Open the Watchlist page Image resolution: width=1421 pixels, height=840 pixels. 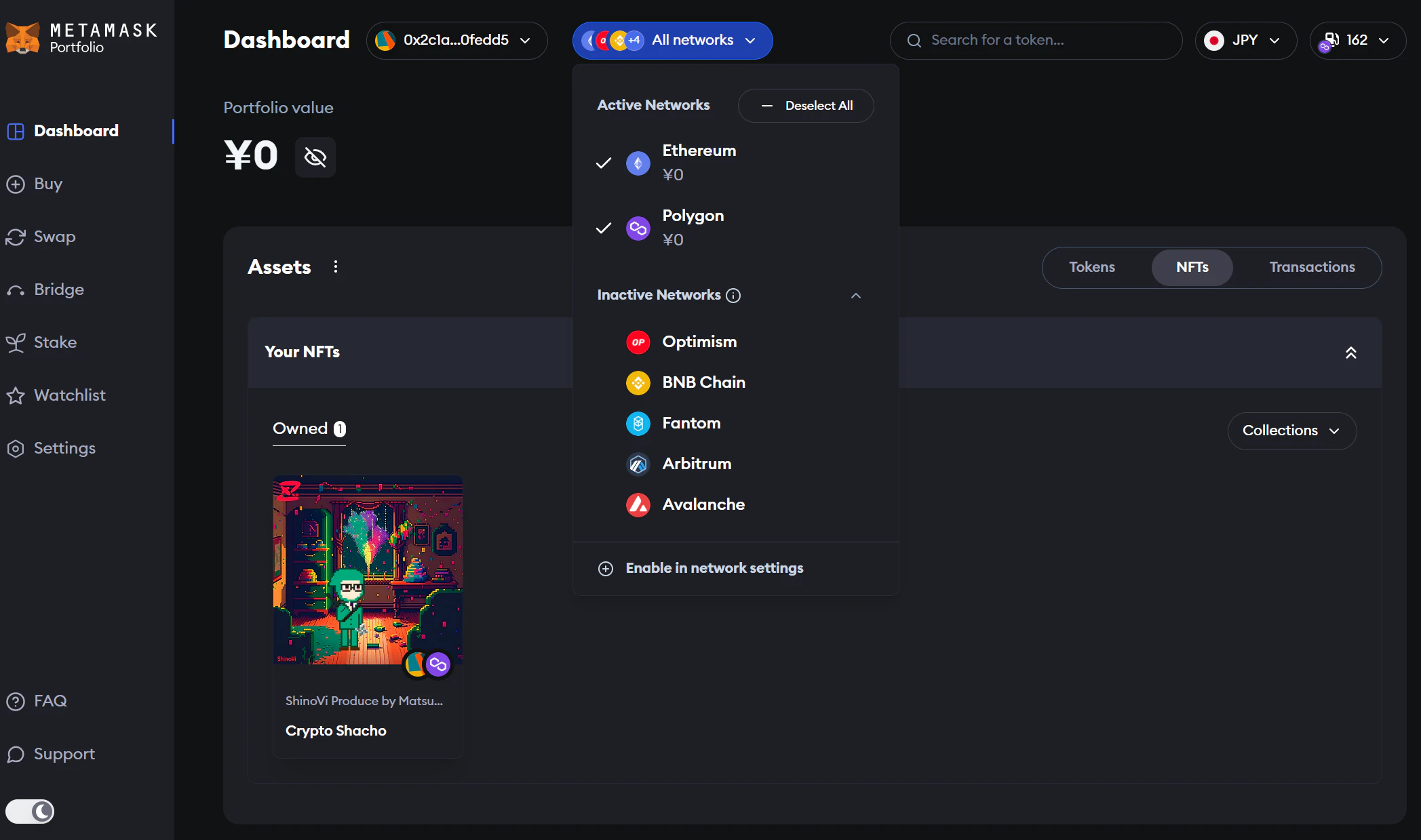tap(70, 395)
